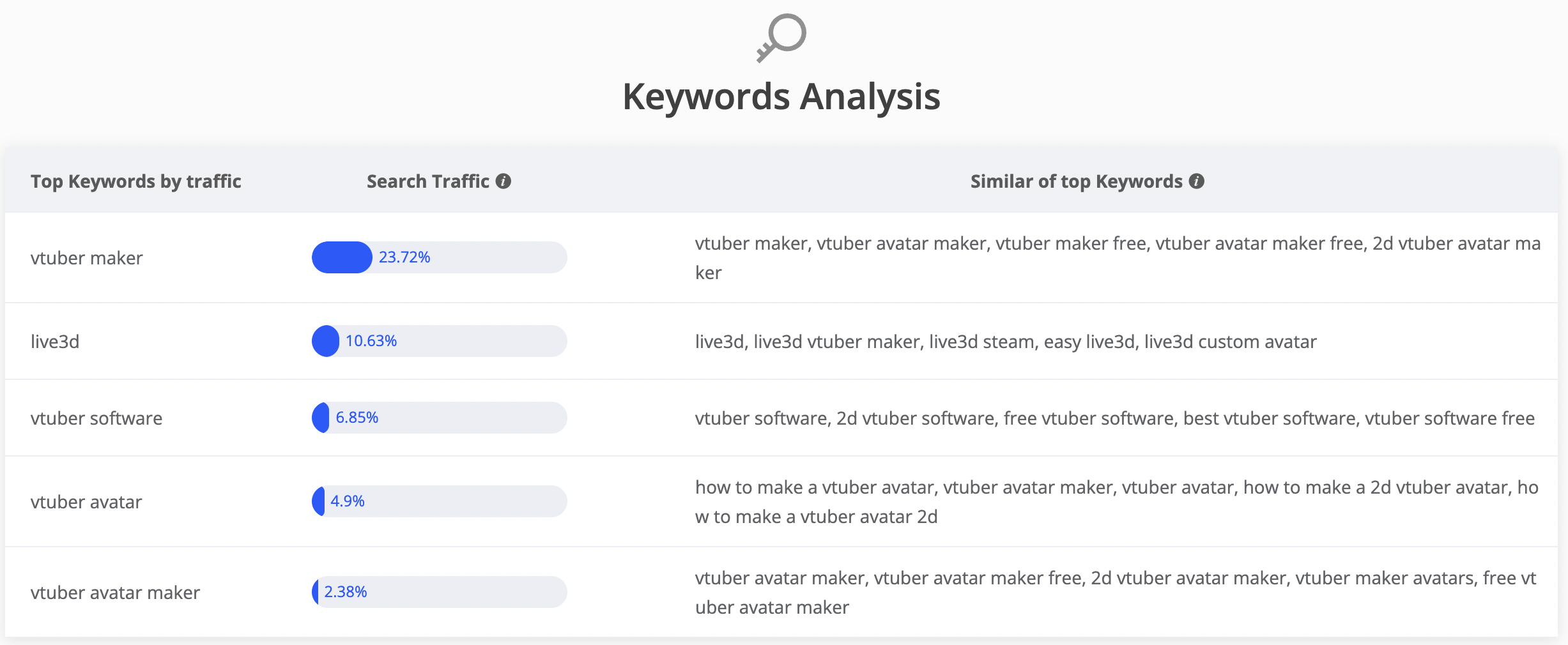
Task: Select the "vtuber software" keyword
Action: click(96, 418)
